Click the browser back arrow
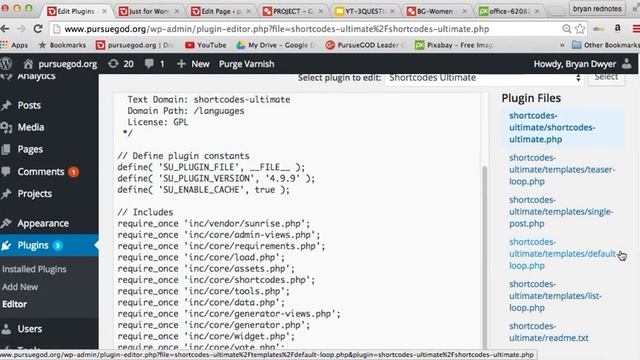The image size is (640, 360). 5,29
